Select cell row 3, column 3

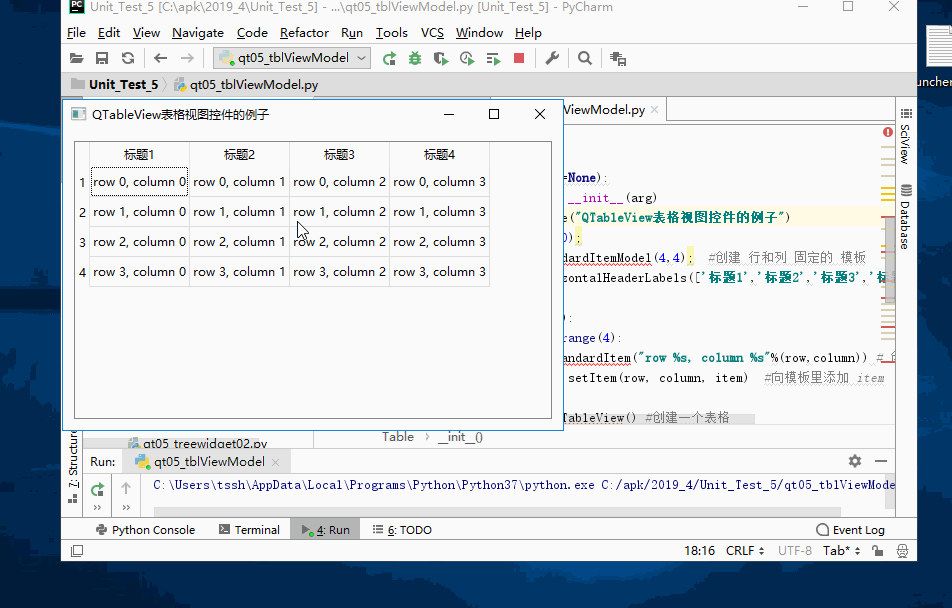click(x=439, y=272)
